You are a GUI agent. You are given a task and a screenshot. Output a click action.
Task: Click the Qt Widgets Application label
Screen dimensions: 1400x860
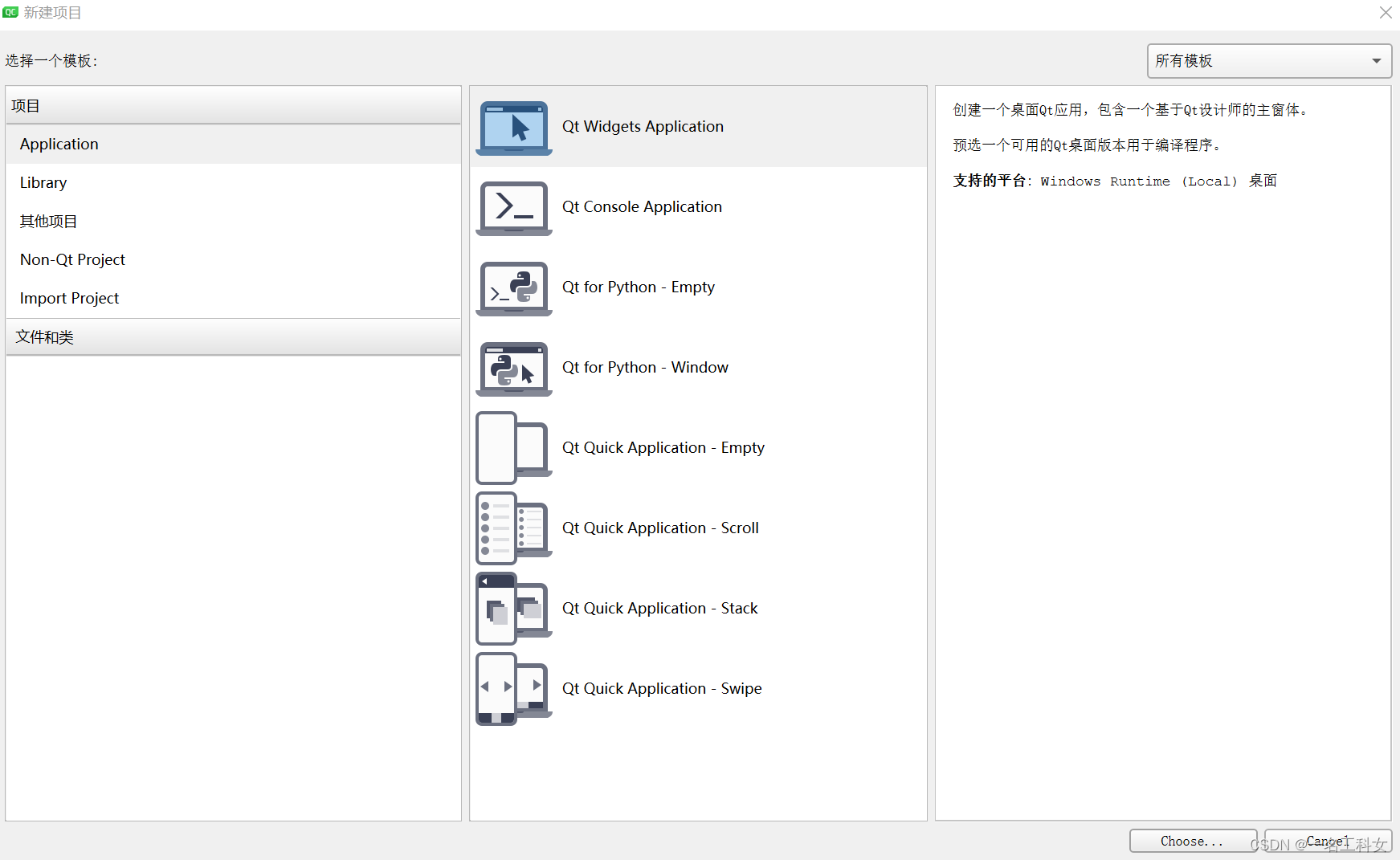pyautogui.click(x=643, y=127)
